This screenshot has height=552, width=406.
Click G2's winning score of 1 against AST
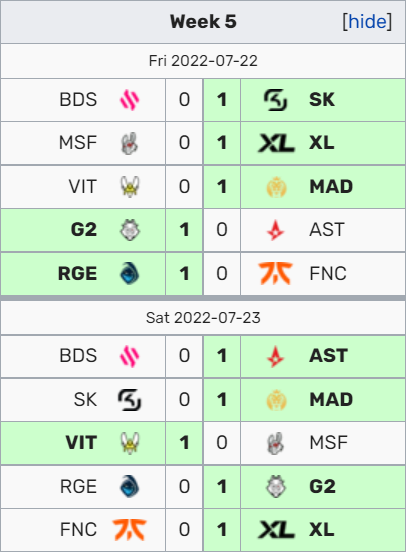pyautogui.click(x=184, y=230)
